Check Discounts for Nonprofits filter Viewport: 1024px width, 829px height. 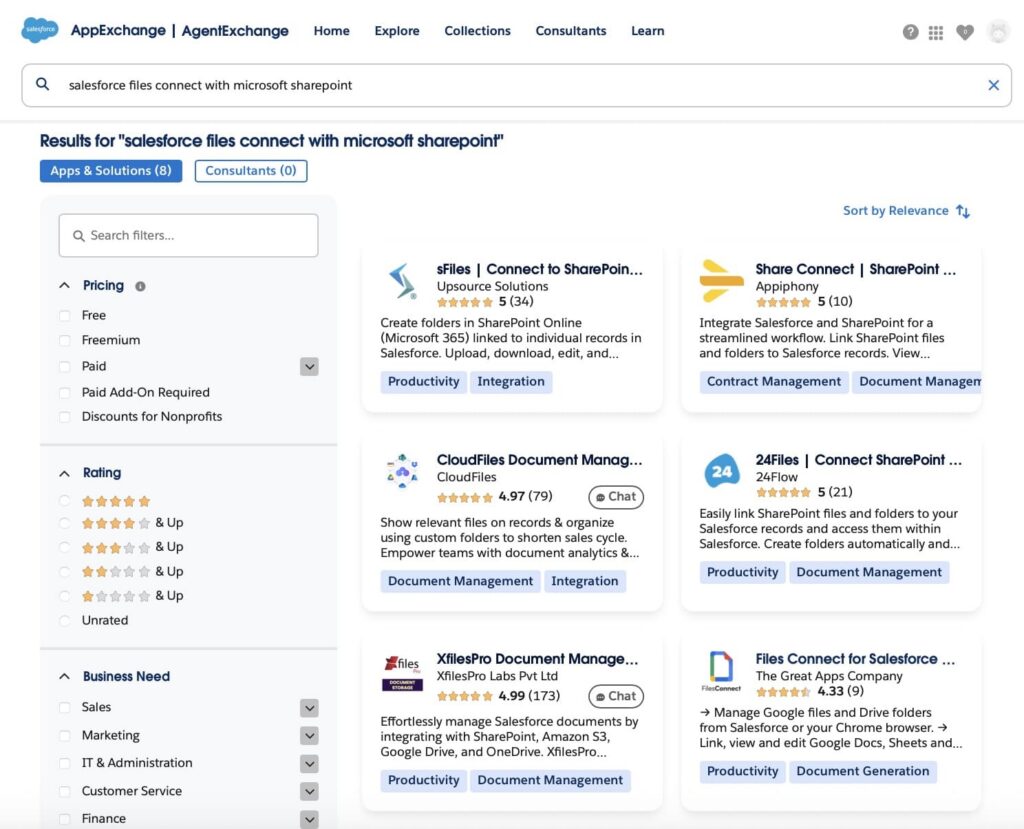tap(65, 417)
